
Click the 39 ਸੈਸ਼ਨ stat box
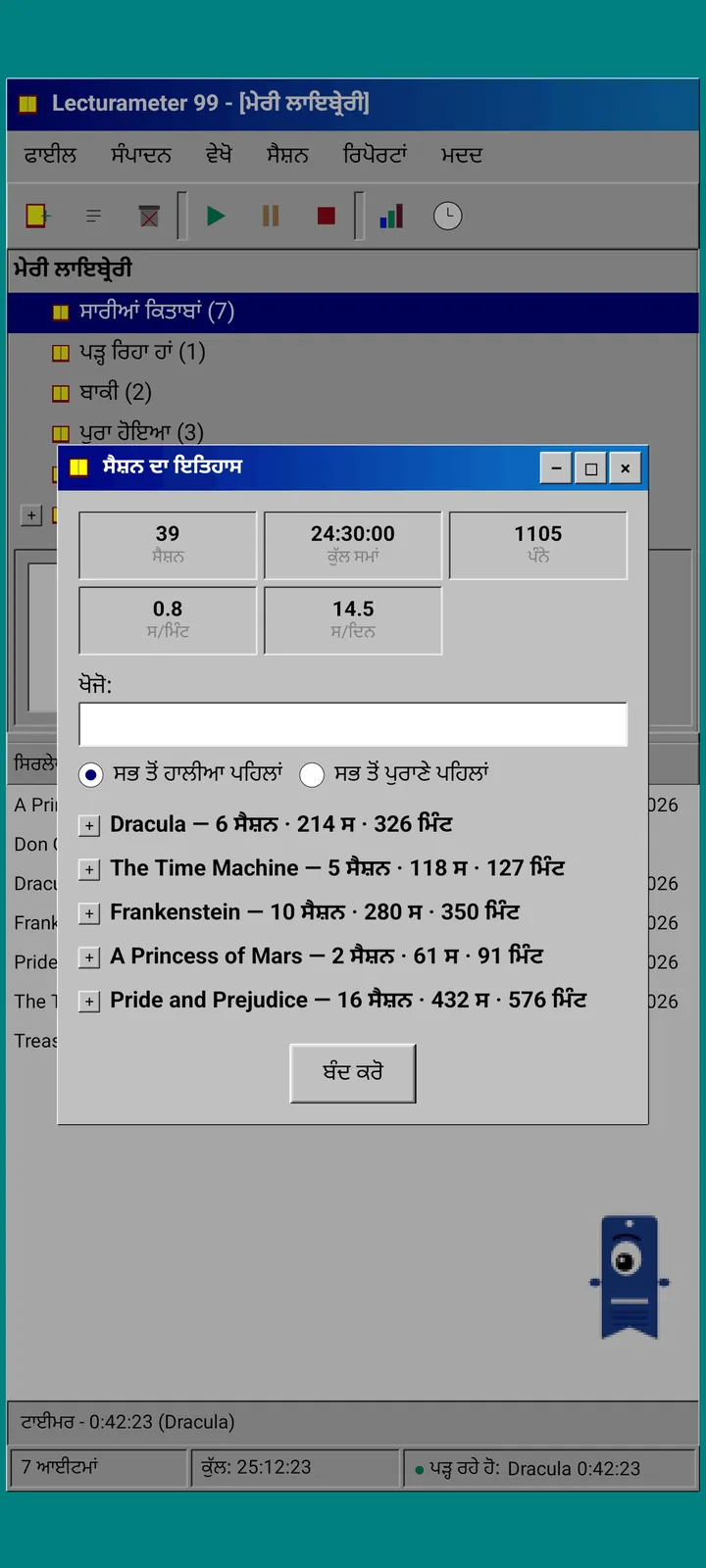[168, 545]
